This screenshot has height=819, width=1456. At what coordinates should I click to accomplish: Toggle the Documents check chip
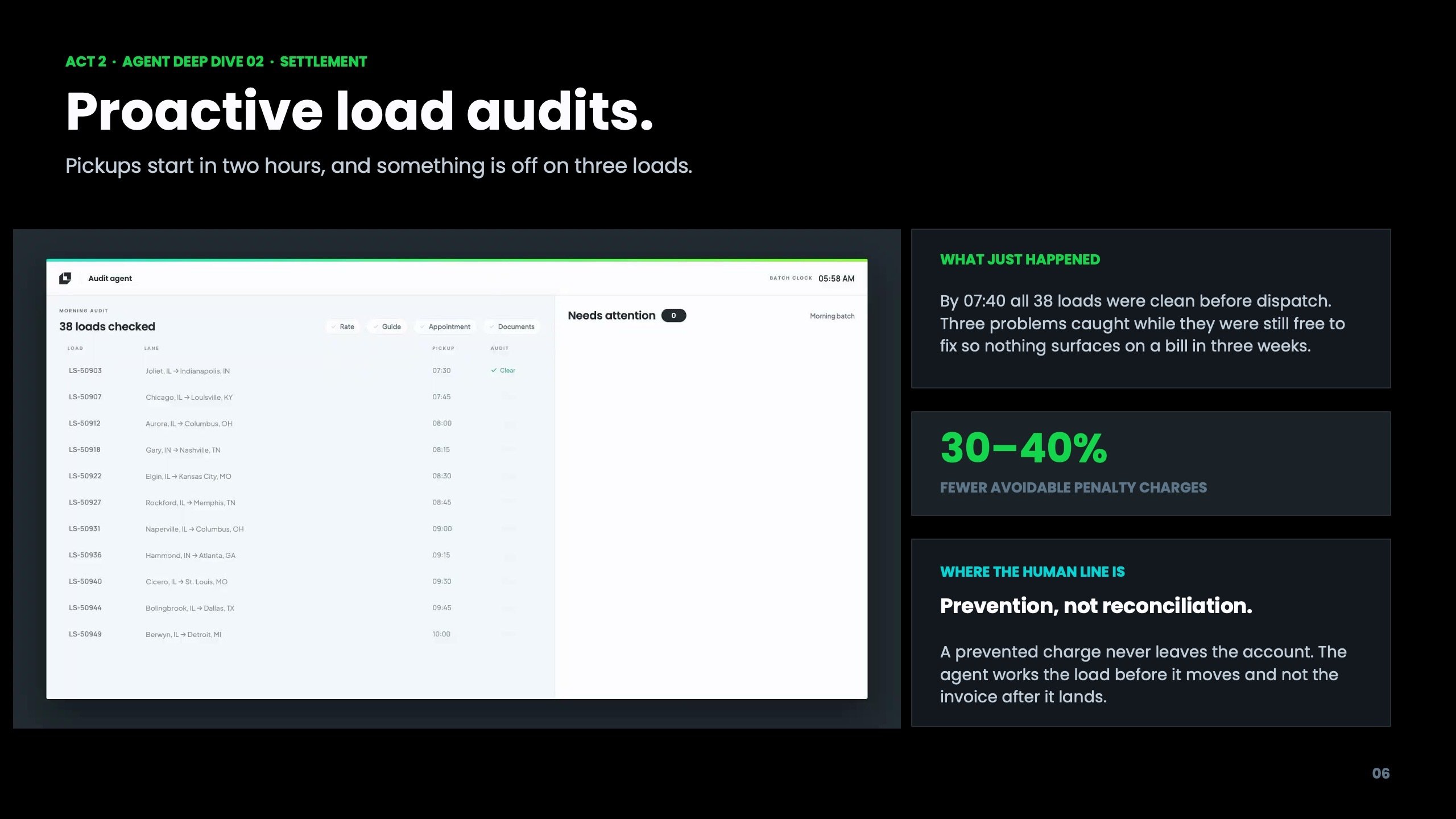pos(512,326)
